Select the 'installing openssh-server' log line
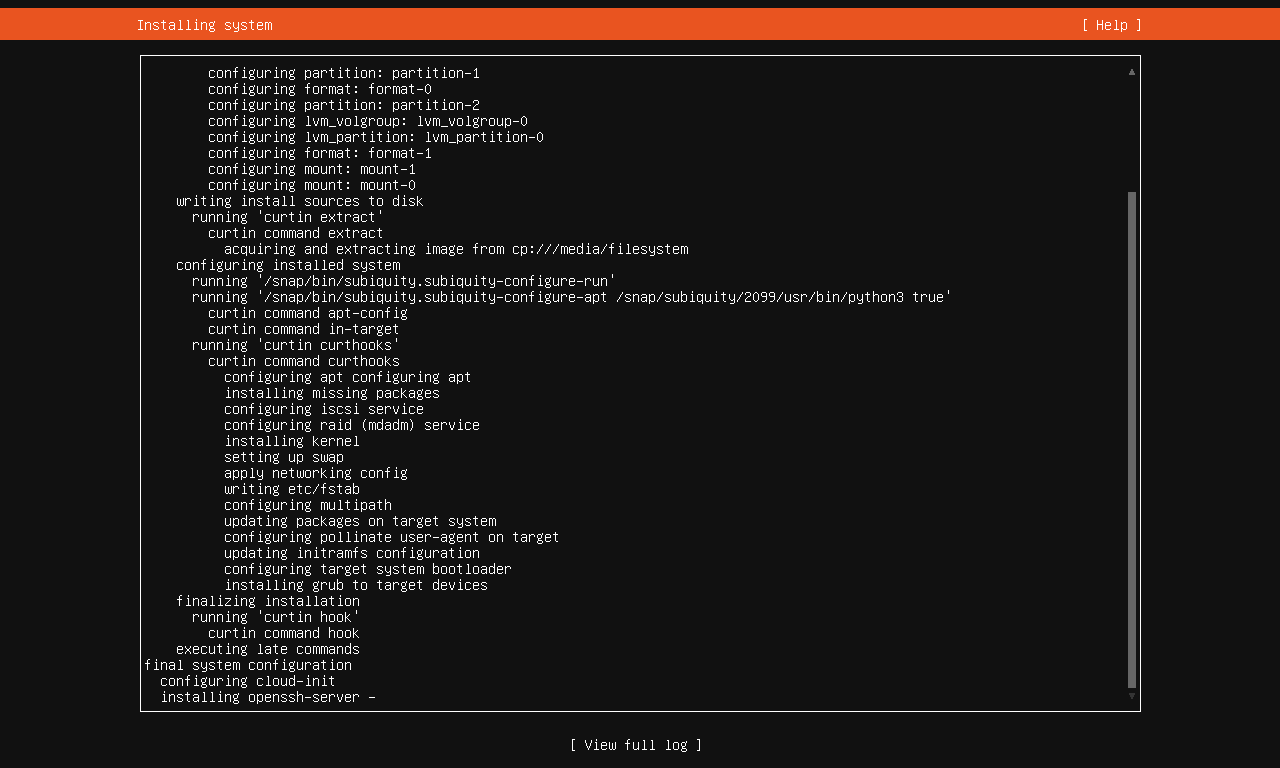The width and height of the screenshot is (1280, 768). (x=268, y=697)
